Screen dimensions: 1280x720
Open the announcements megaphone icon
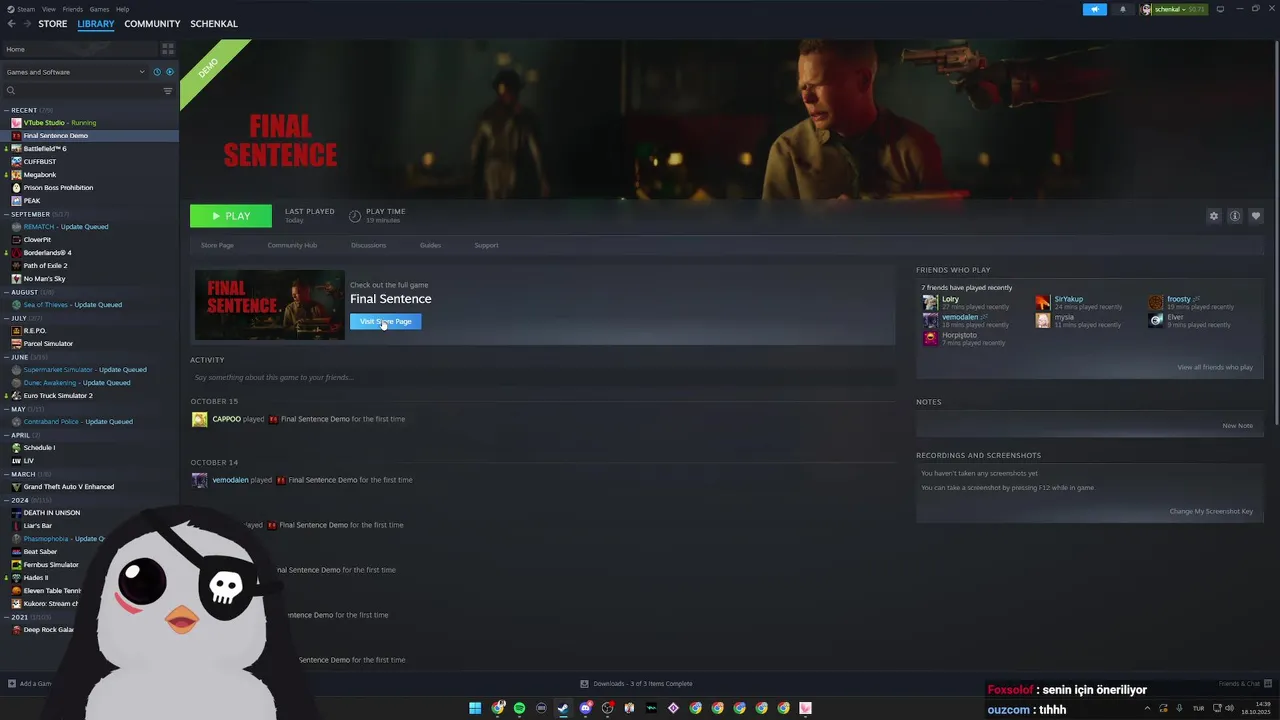[1095, 9]
